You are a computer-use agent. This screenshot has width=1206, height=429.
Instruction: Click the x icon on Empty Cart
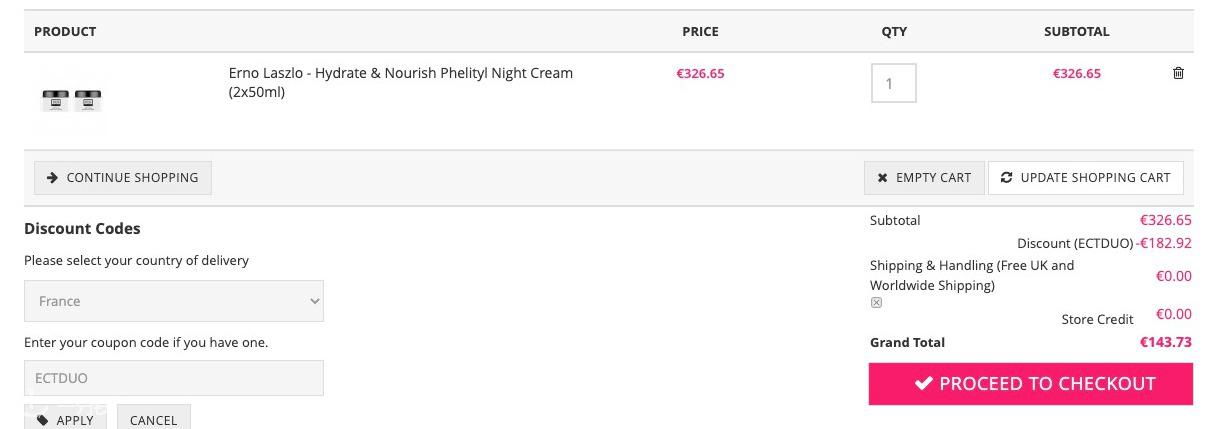882,178
